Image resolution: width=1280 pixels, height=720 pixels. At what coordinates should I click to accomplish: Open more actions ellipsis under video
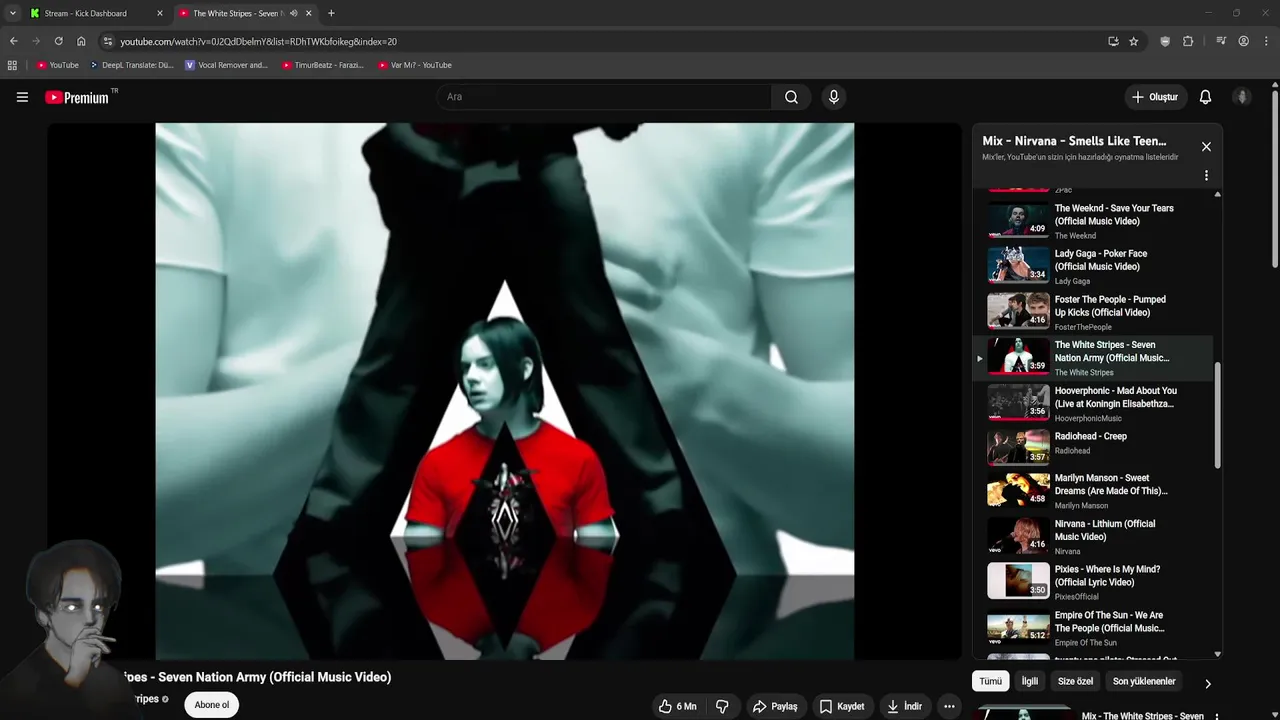pyautogui.click(x=949, y=706)
